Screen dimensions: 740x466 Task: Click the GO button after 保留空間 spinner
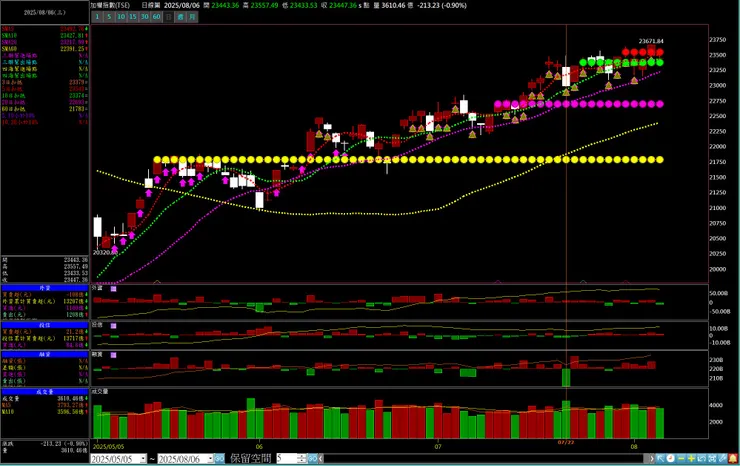click(x=312, y=458)
